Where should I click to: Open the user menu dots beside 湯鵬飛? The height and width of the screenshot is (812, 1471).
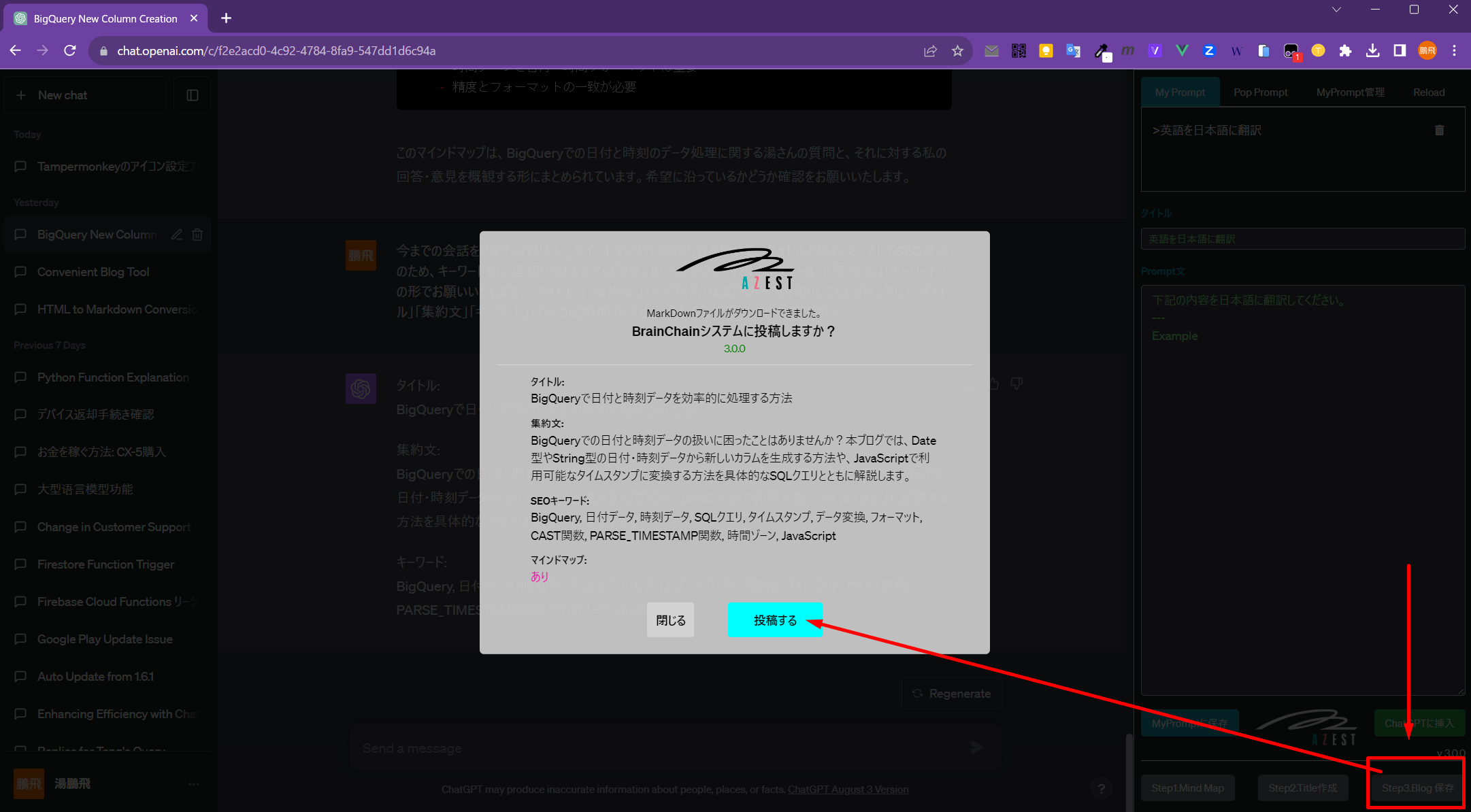194,783
